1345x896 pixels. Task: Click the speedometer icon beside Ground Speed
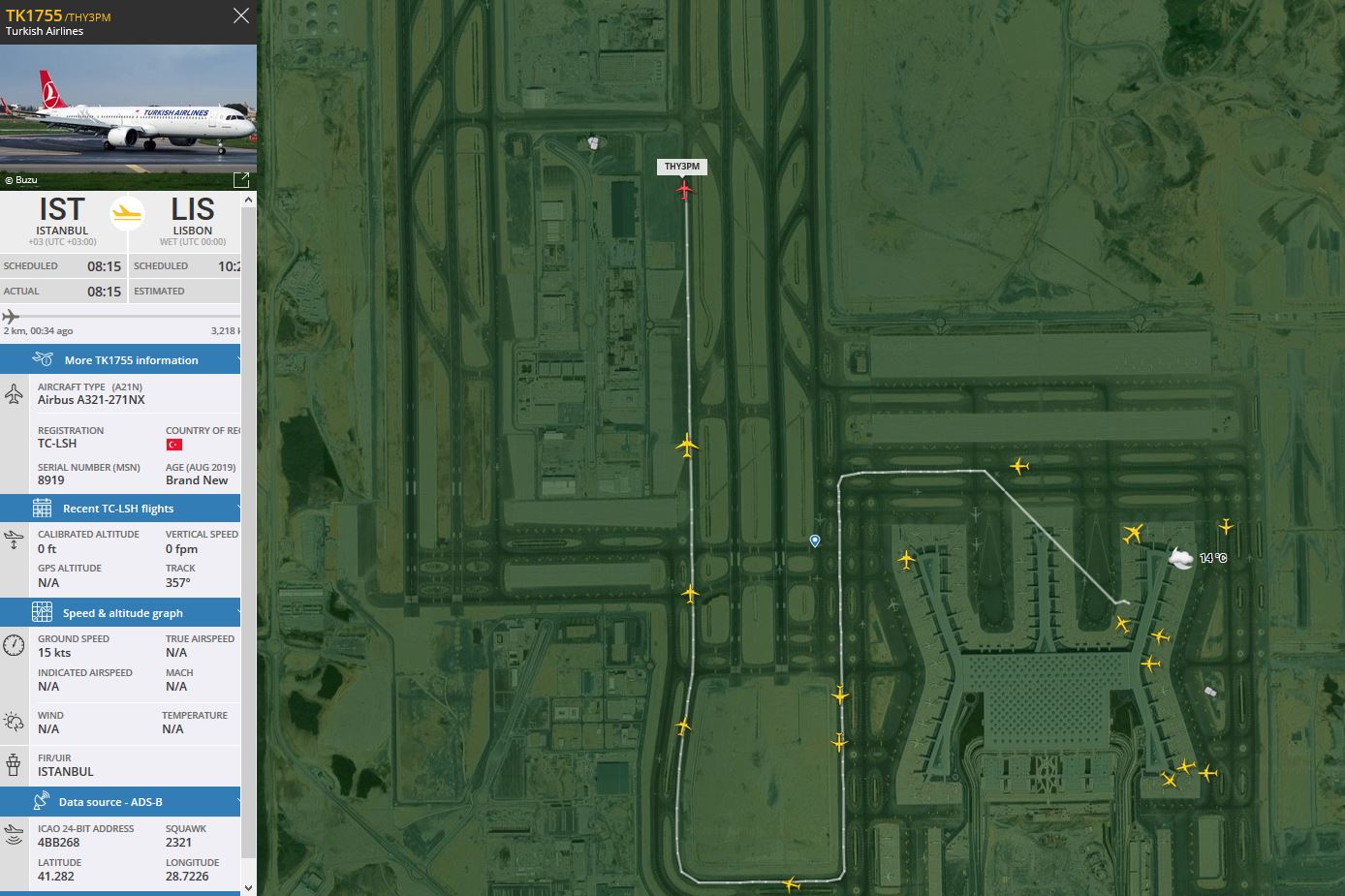click(14, 645)
